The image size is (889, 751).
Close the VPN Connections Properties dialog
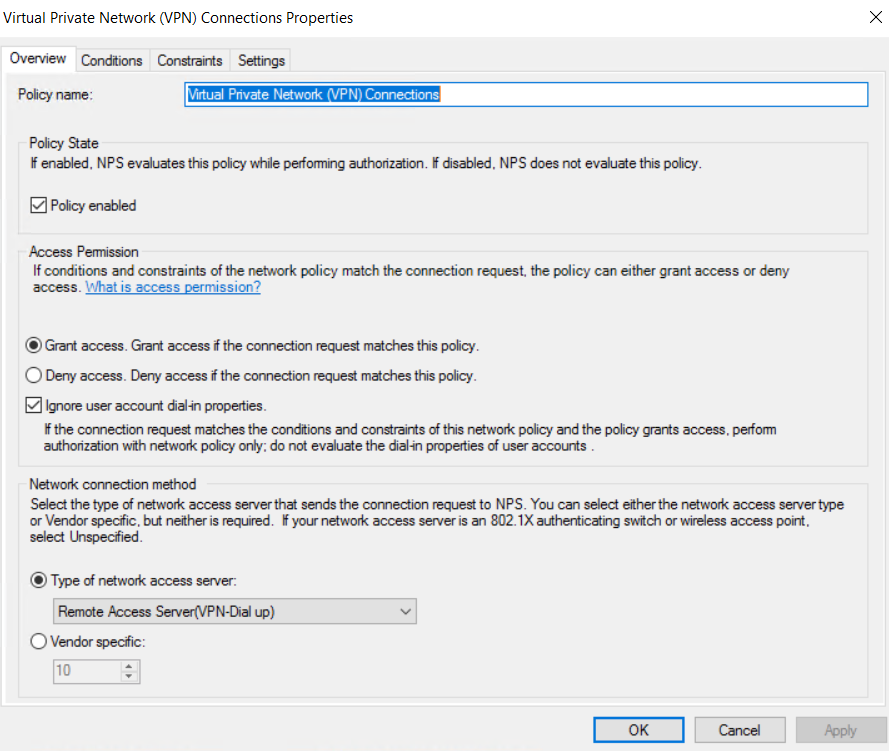pos(864,18)
